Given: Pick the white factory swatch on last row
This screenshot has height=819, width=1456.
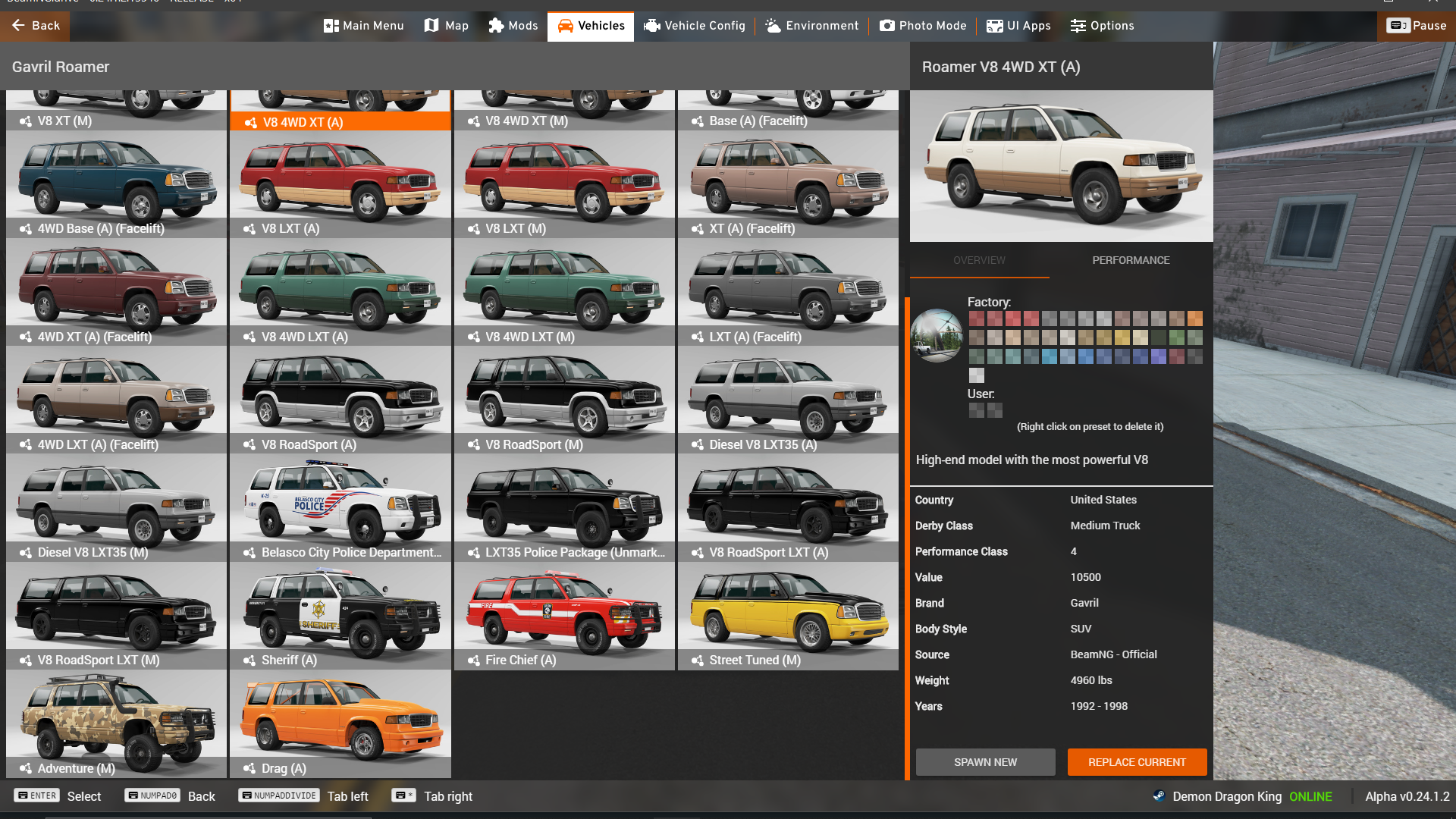Looking at the screenshot, I should 976,375.
